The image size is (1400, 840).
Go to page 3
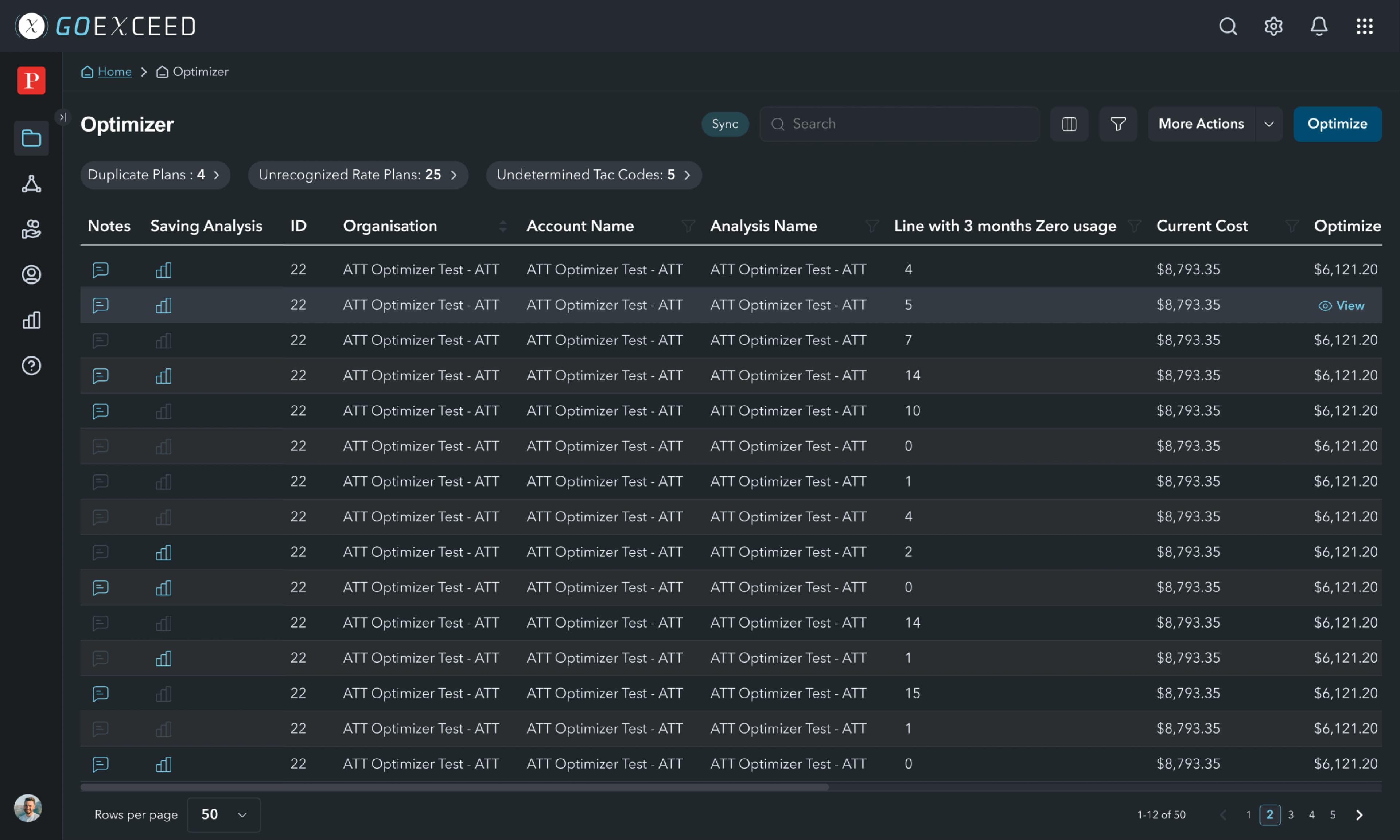coord(1291,815)
